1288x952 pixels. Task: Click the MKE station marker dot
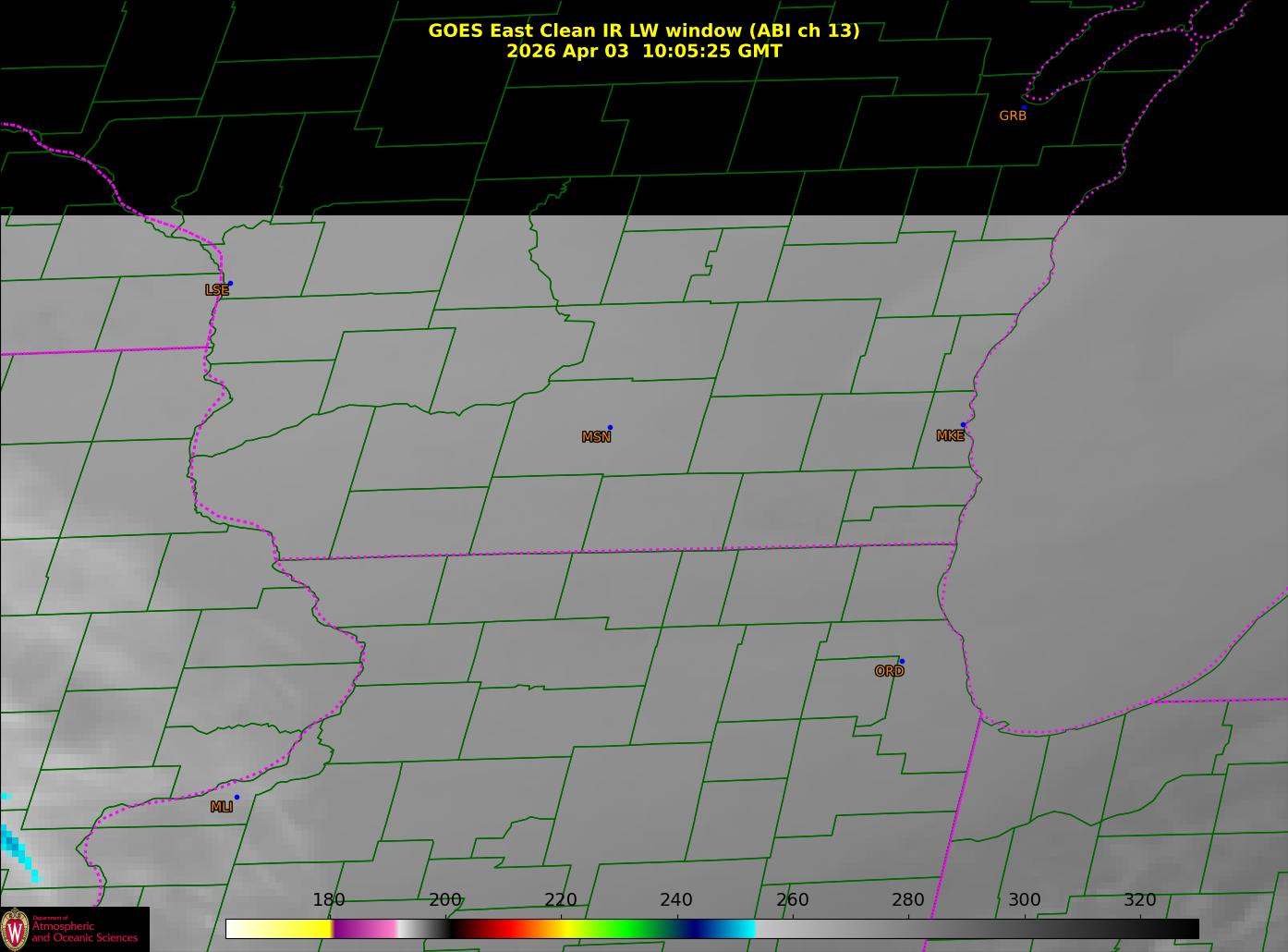coord(963,425)
